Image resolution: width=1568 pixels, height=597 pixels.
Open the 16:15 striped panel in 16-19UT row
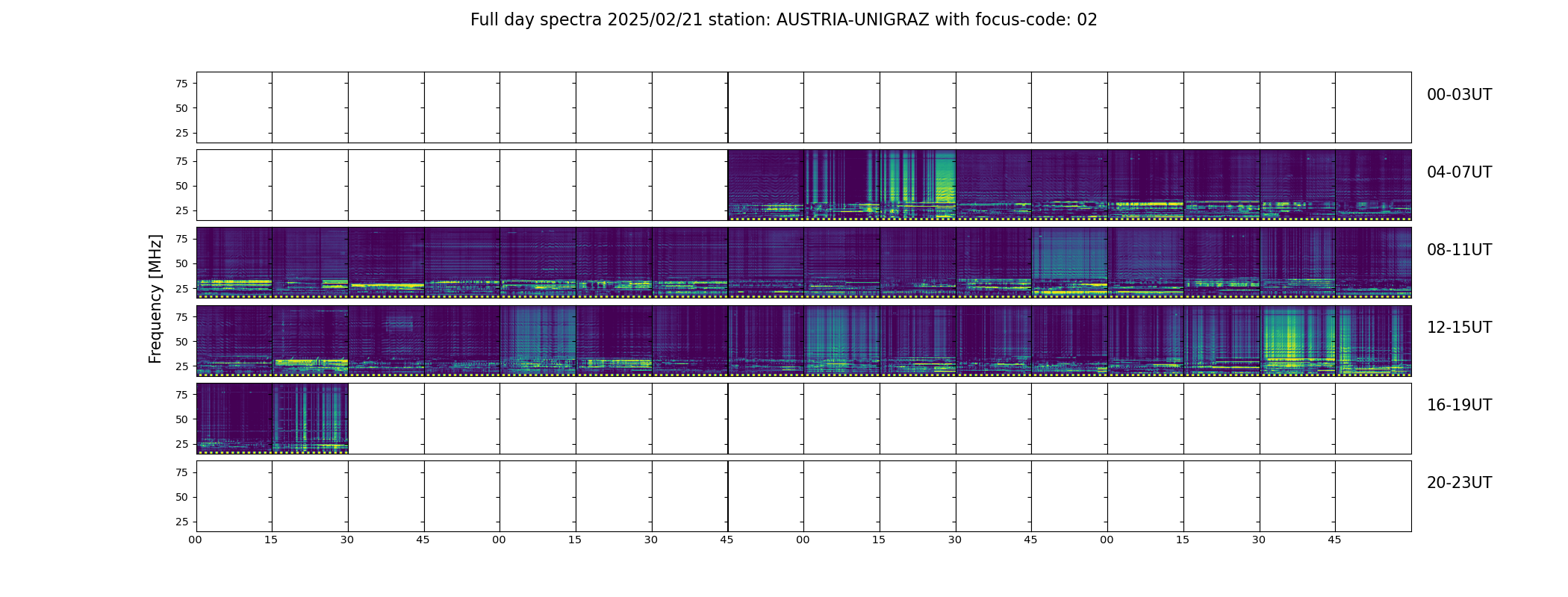click(x=310, y=418)
